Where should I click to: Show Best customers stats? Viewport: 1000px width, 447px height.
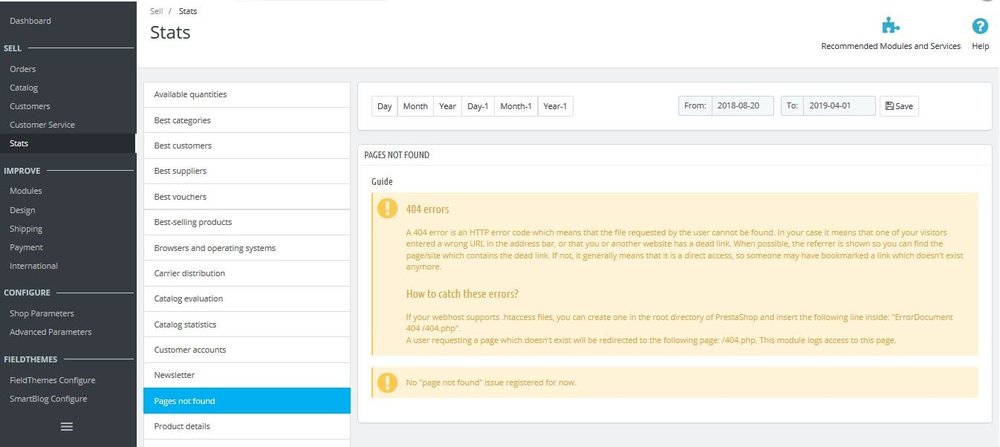pyautogui.click(x=247, y=145)
